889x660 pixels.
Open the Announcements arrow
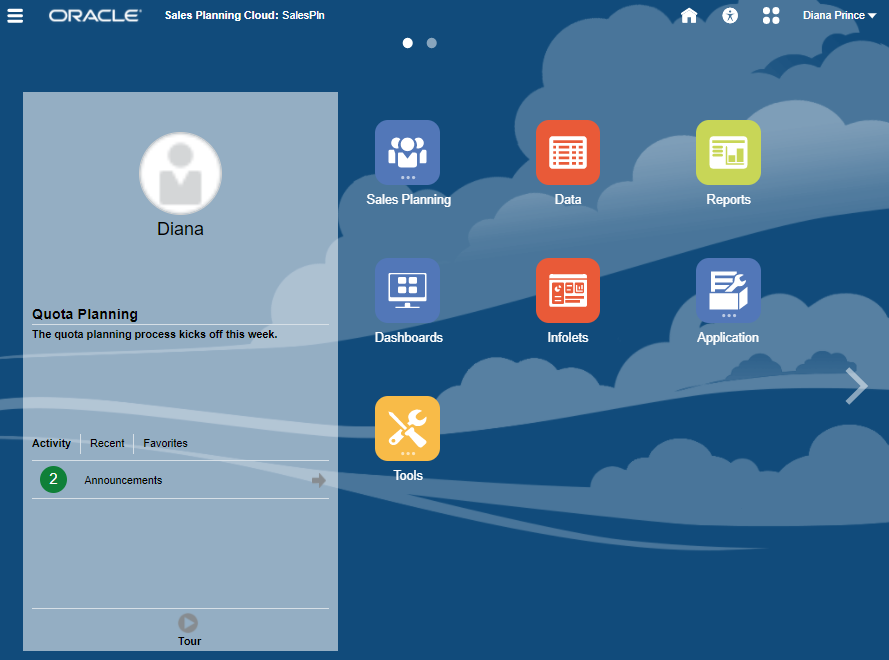[318, 480]
